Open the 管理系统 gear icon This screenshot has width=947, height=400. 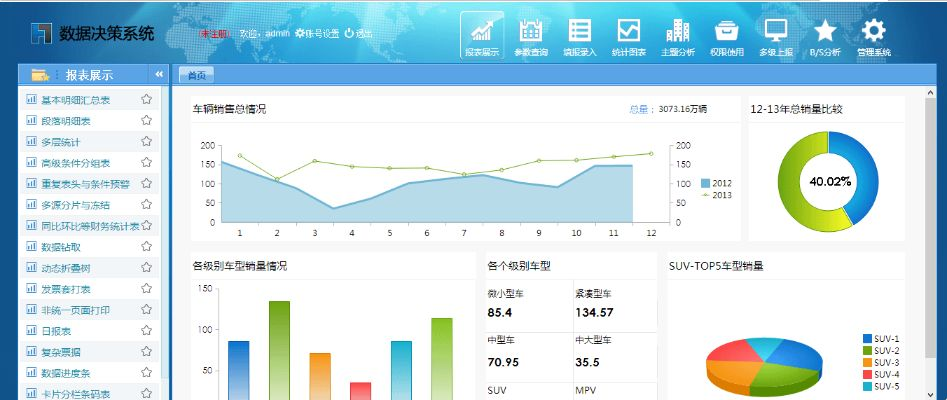(873, 36)
